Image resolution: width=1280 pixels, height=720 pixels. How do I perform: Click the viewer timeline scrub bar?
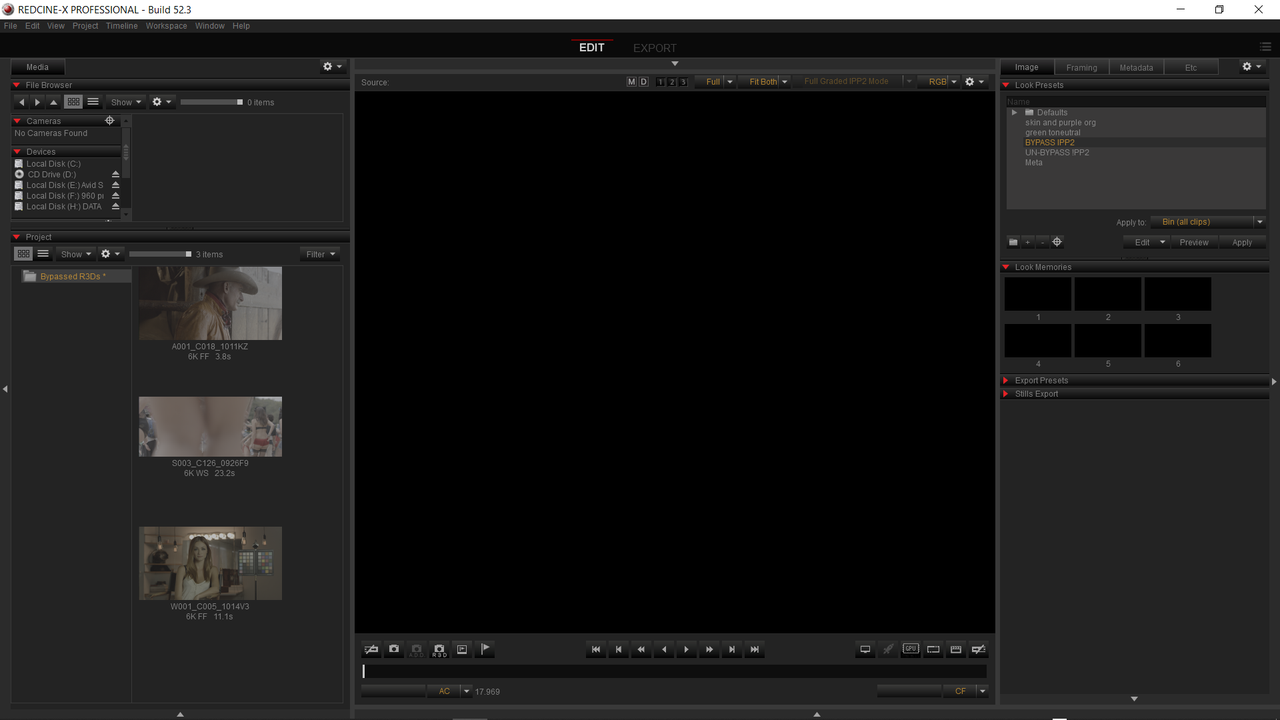pyautogui.click(x=674, y=672)
